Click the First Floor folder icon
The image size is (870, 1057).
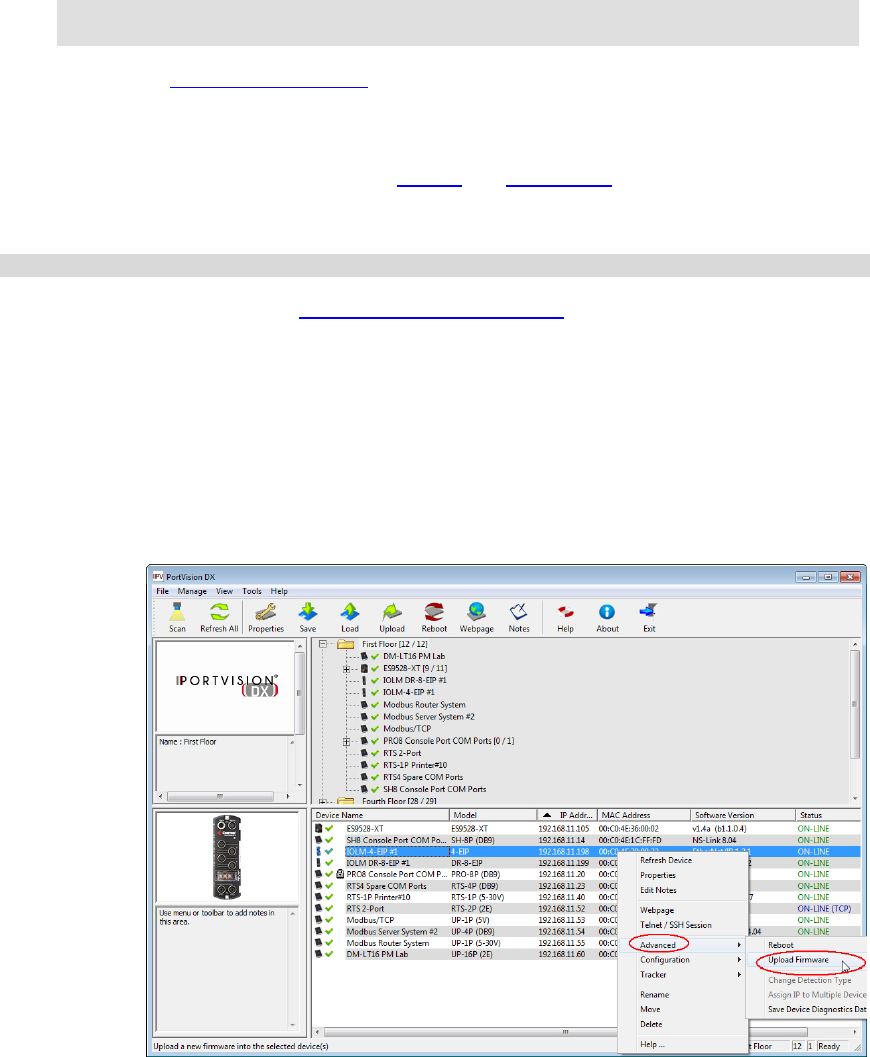pos(346,644)
